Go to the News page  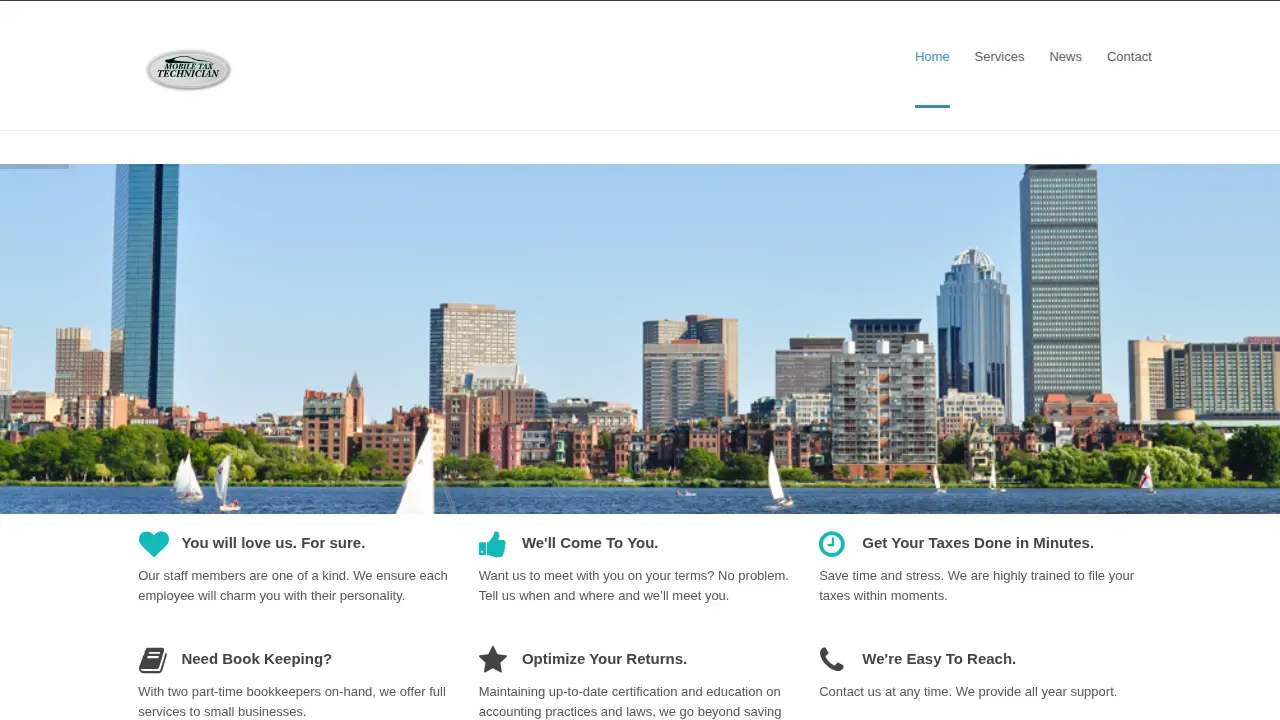[1065, 57]
